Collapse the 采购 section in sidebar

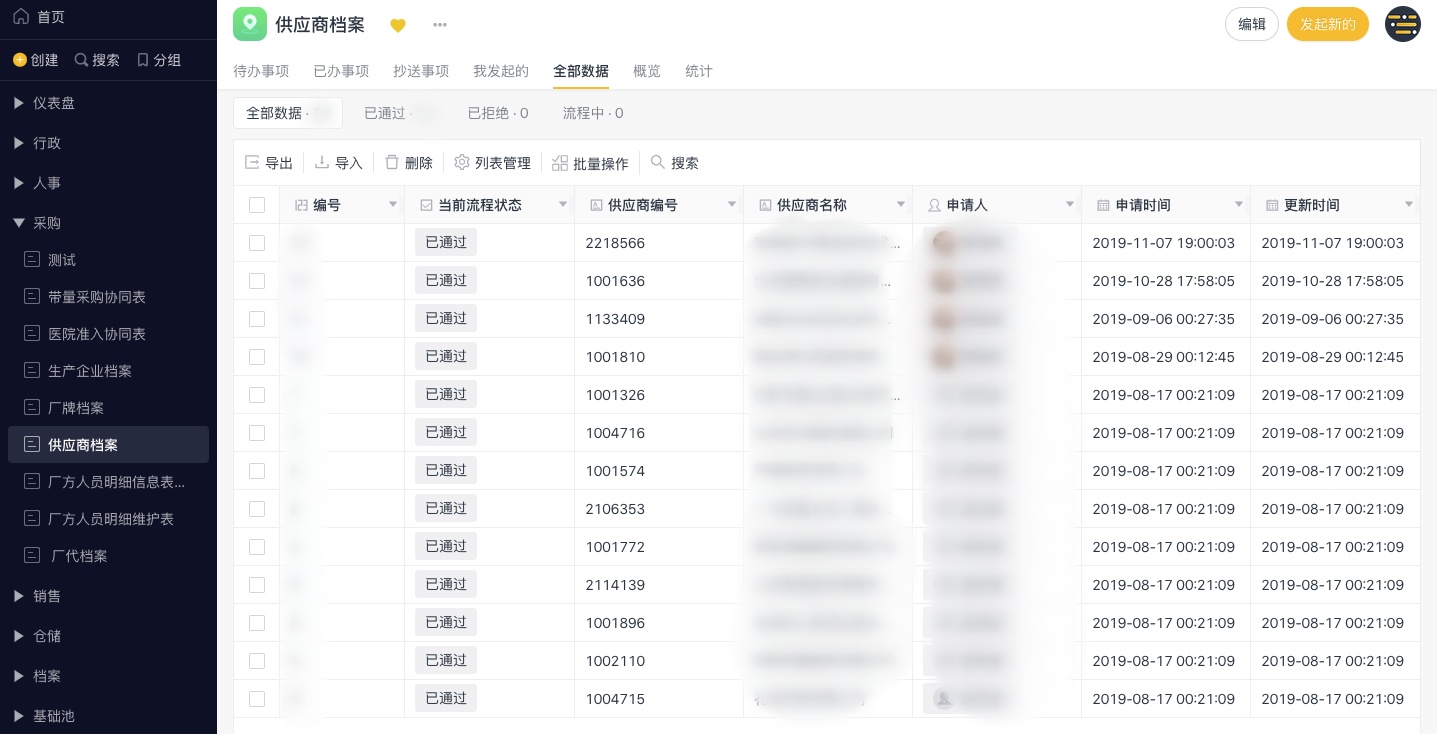(x=19, y=223)
